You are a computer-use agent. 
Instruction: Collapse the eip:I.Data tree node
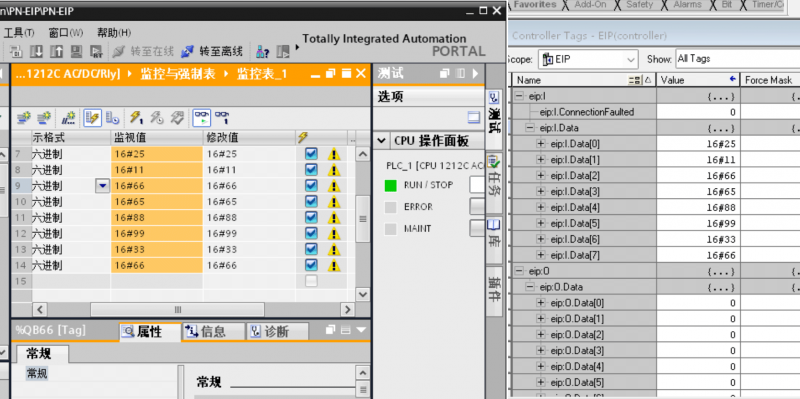click(530, 128)
